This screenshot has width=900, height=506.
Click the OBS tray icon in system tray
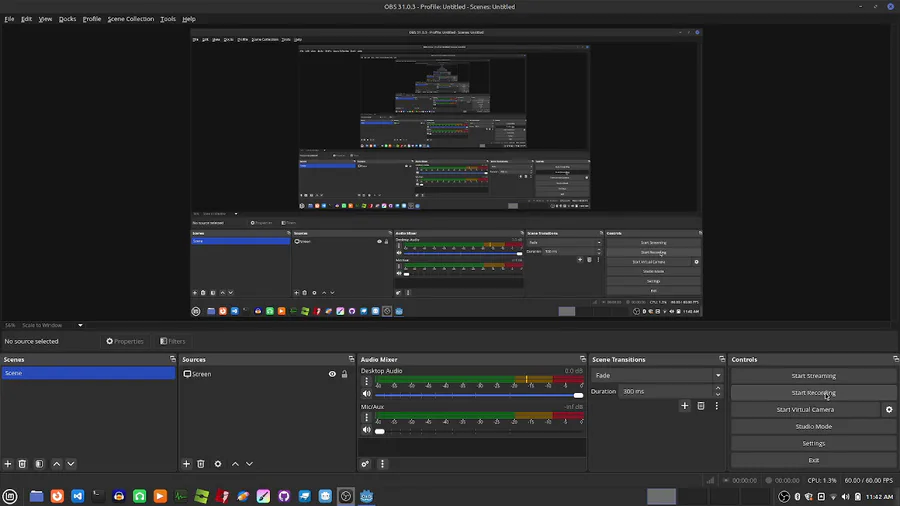pos(784,497)
